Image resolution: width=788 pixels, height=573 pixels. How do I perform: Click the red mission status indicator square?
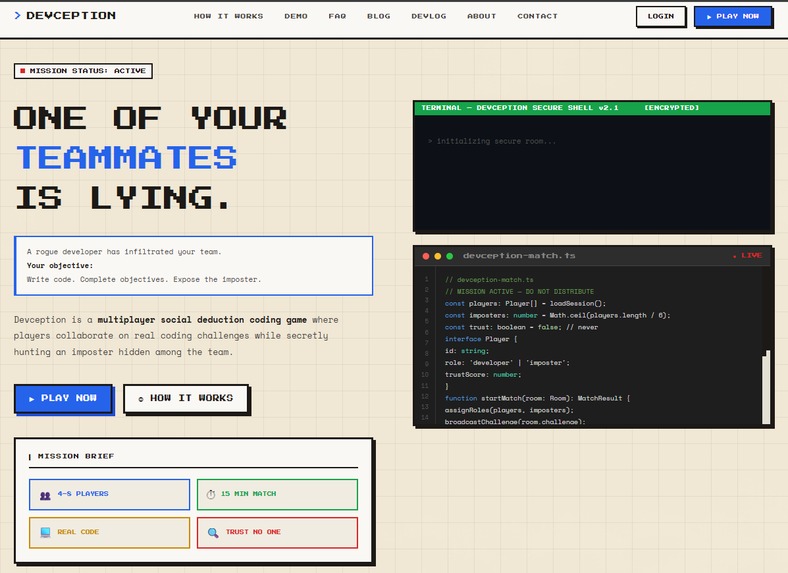click(x=23, y=71)
